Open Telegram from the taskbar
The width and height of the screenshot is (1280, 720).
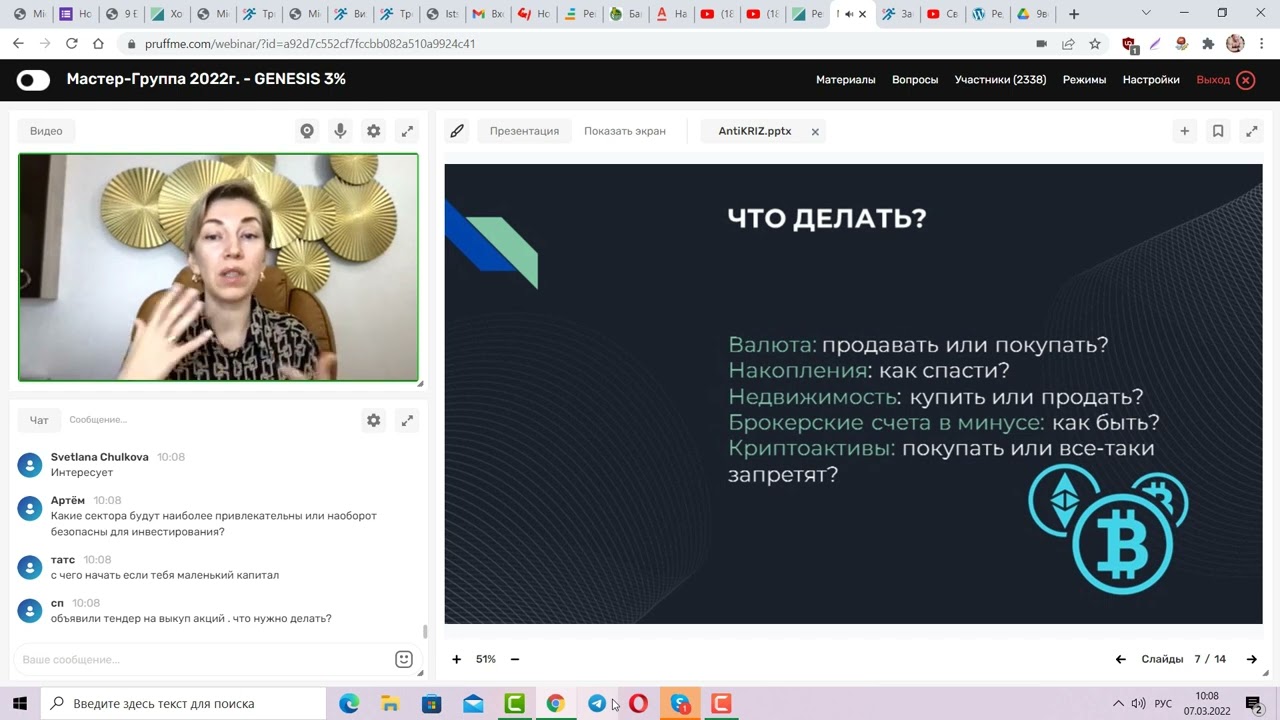tap(597, 704)
